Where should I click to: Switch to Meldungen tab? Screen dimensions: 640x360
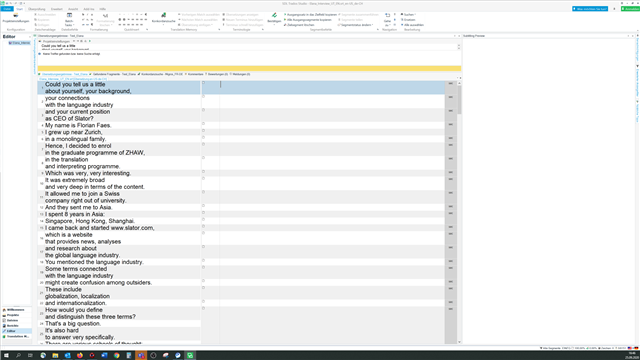point(240,74)
